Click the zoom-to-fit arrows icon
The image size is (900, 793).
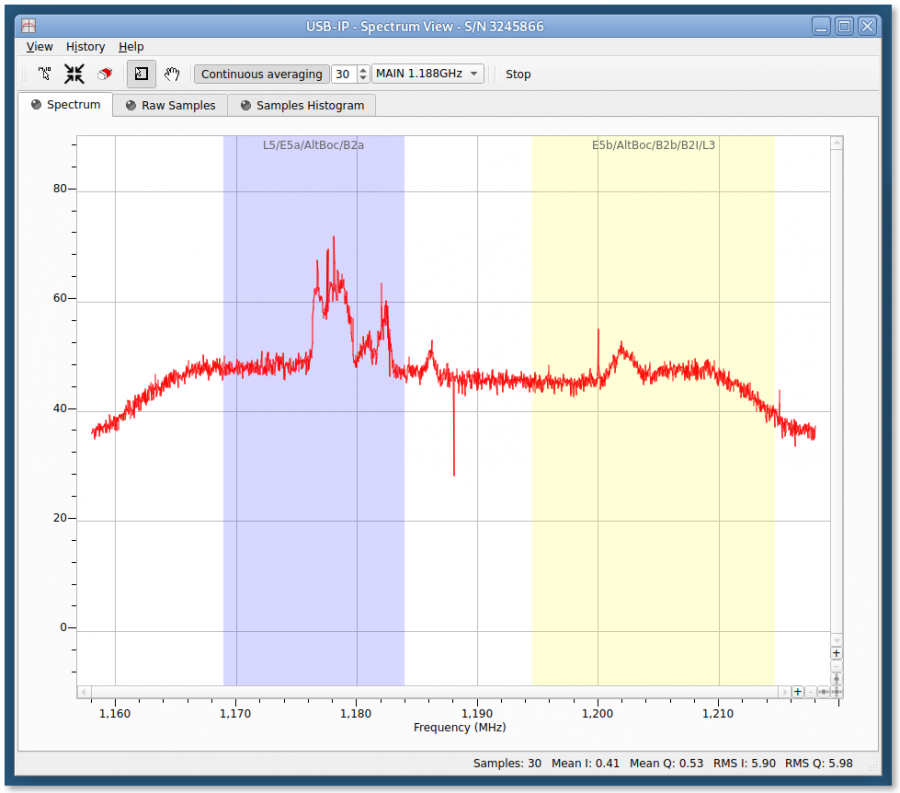click(x=73, y=73)
